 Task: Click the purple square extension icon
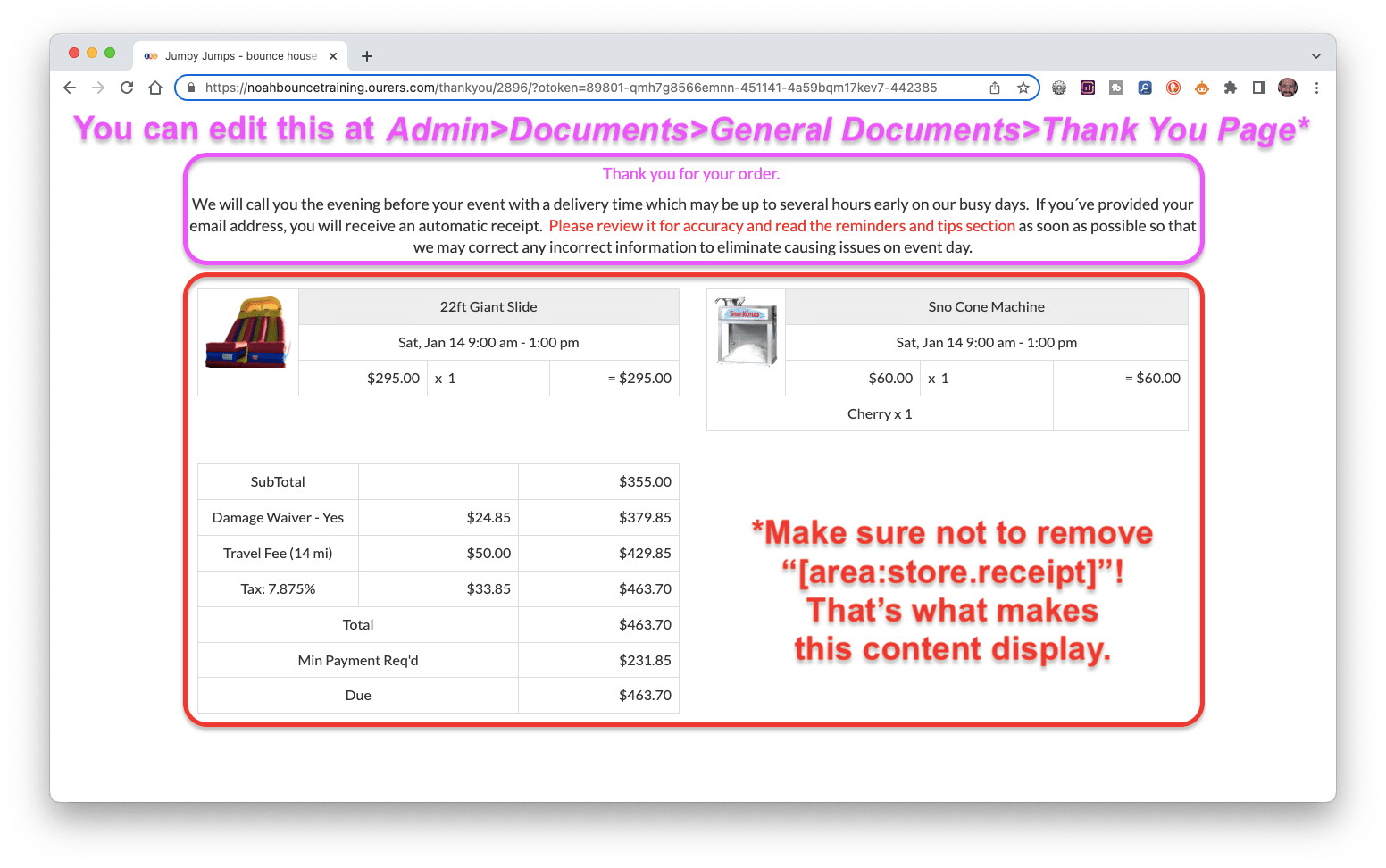pyautogui.click(x=1088, y=88)
